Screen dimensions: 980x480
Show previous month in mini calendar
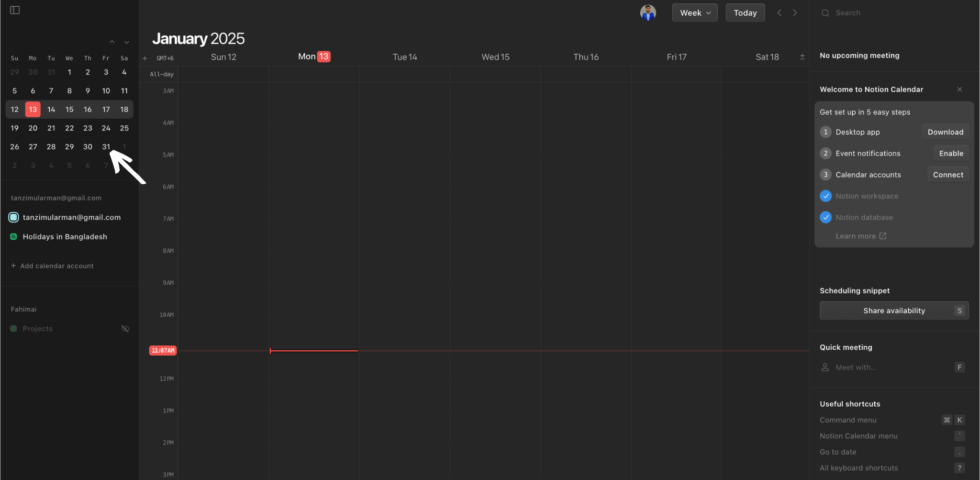pyautogui.click(x=112, y=42)
